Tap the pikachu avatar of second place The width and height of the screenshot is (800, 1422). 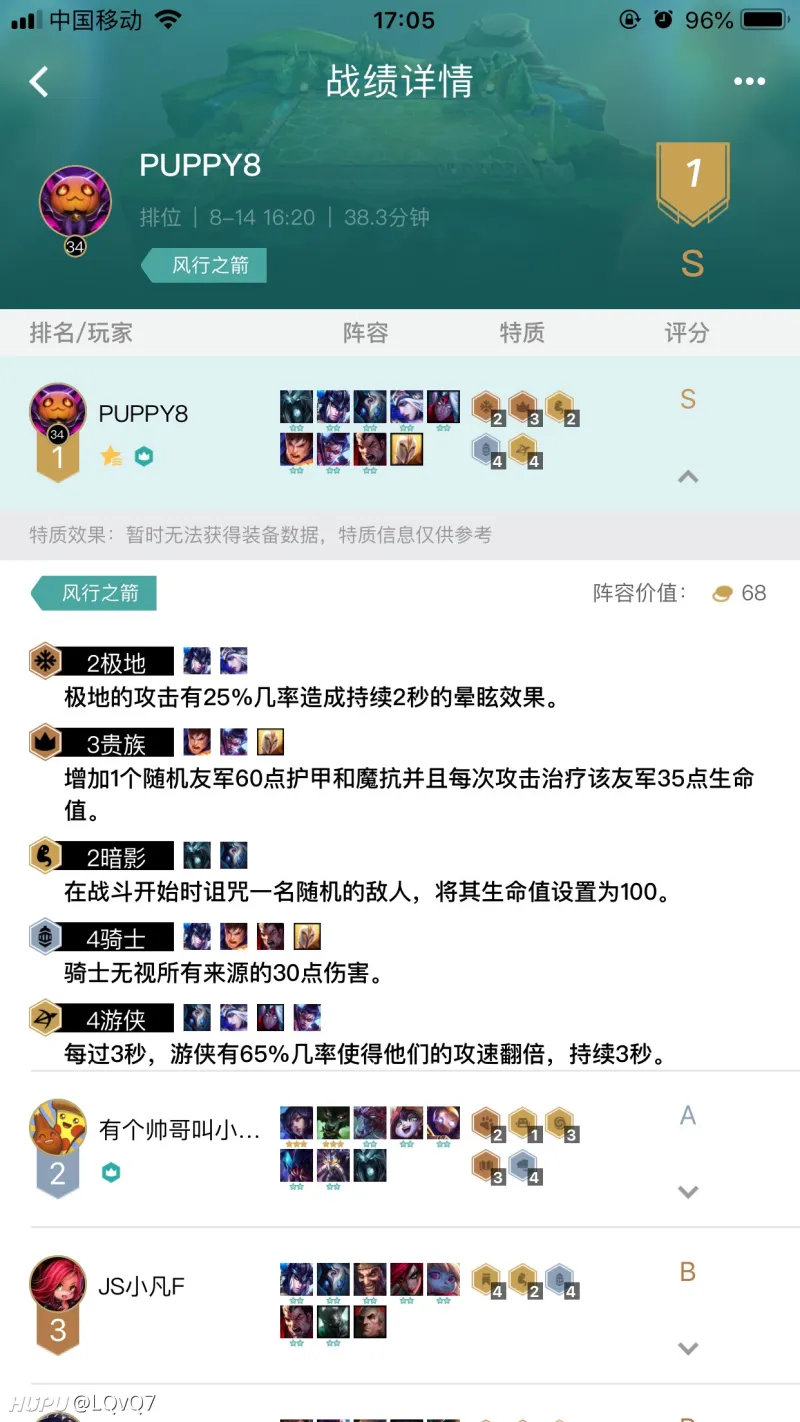tap(57, 1127)
